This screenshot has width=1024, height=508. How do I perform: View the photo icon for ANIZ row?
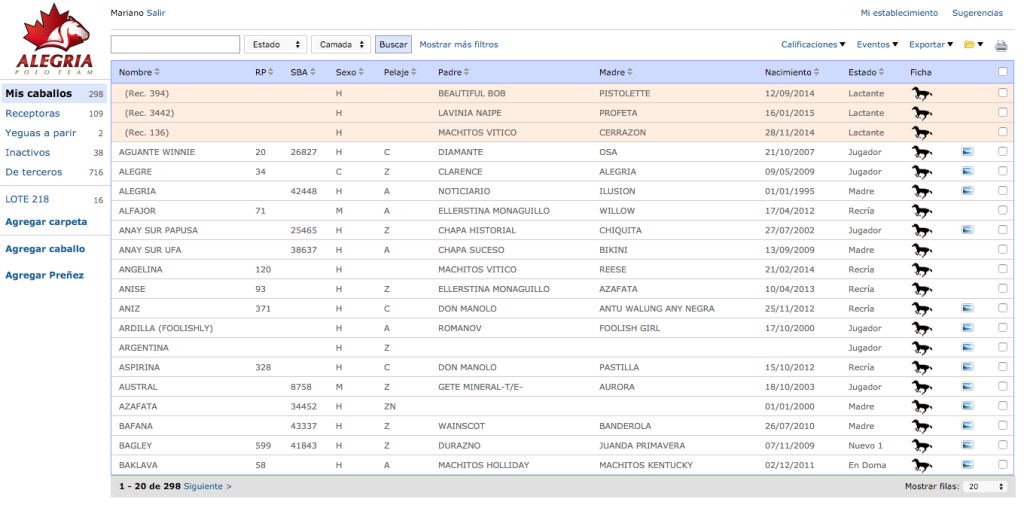(967, 308)
